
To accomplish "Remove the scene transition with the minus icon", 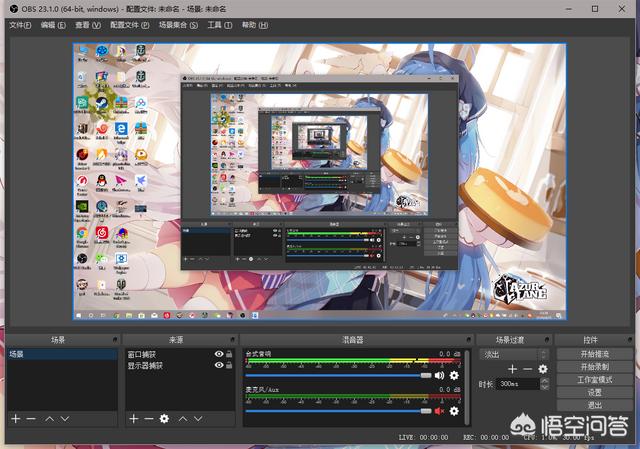I will click(528, 369).
